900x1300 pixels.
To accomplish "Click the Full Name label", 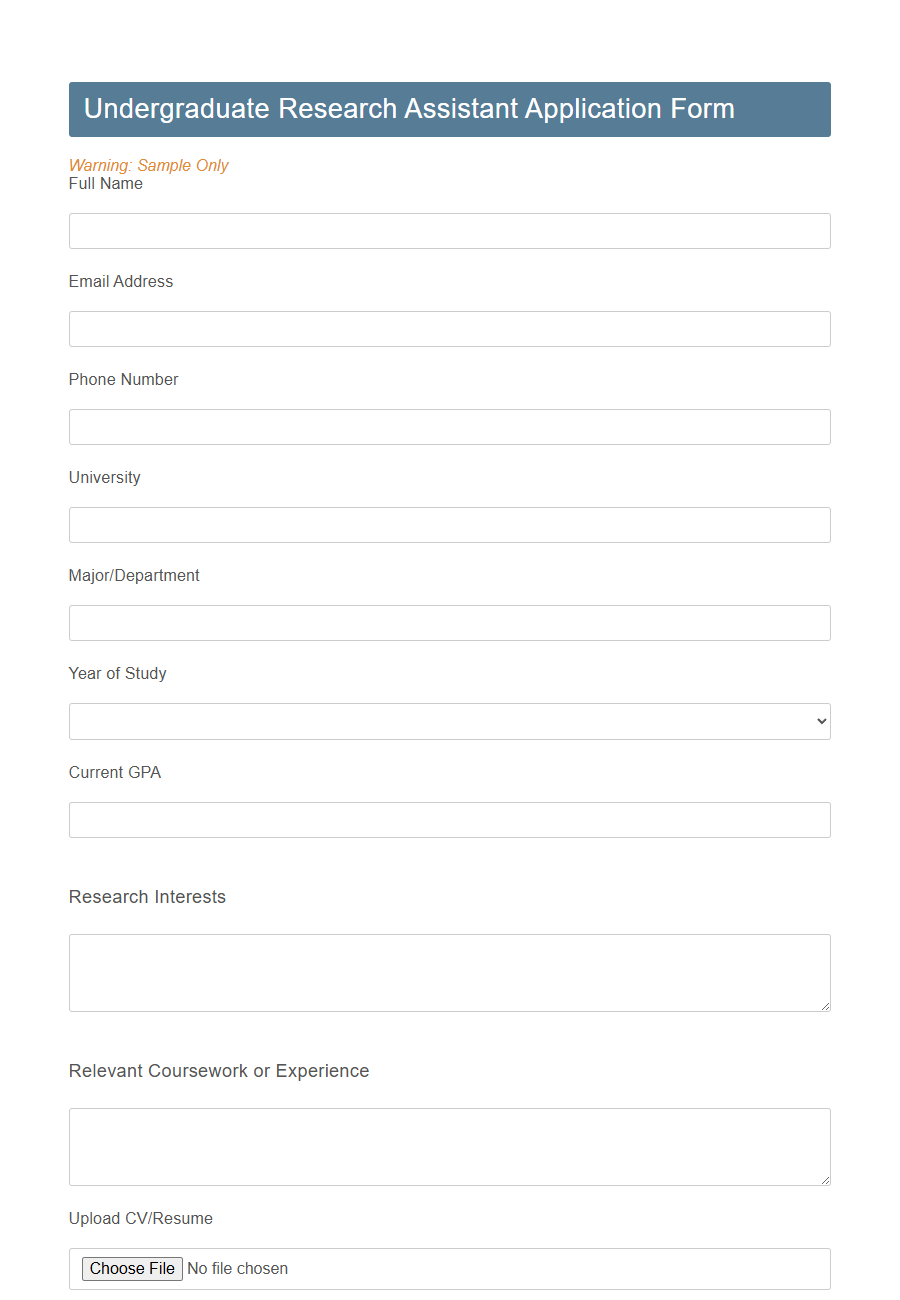I will coord(105,183).
